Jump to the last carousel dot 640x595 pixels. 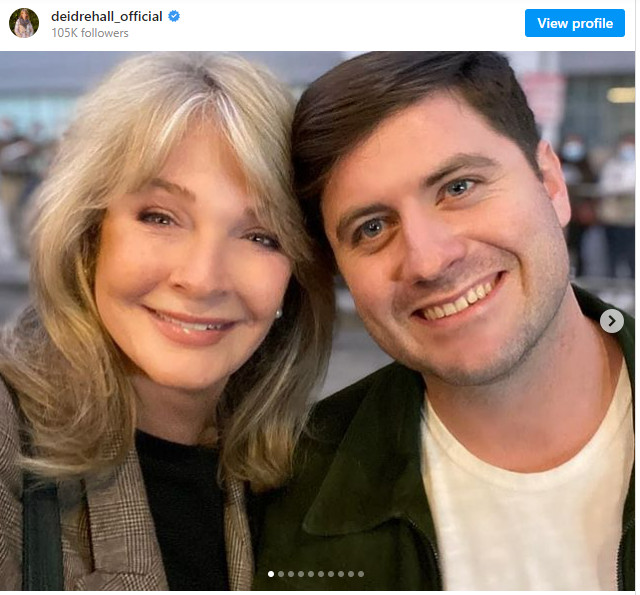point(361,574)
